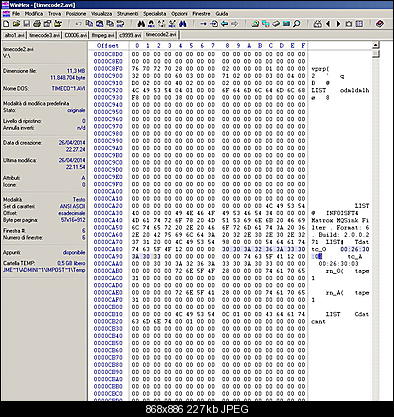Image resolution: width=394 pixels, height=417 pixels.
Task: Switch to the C0006.avi tab
Action: tap(76, 35)
